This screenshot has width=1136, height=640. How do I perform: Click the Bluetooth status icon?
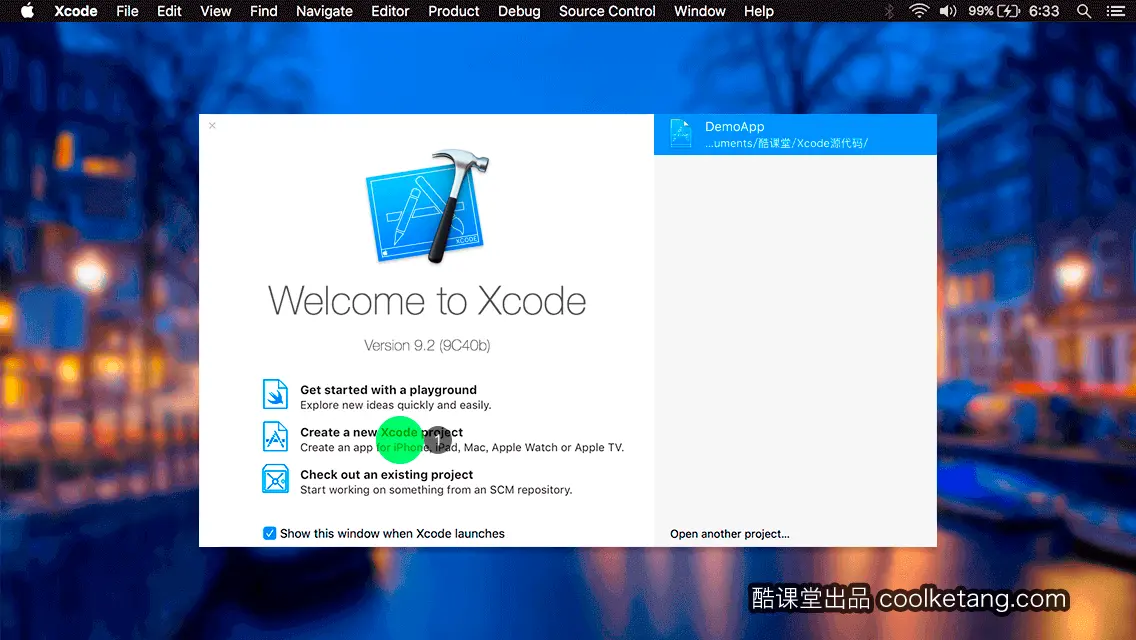(x=889, y=11)
